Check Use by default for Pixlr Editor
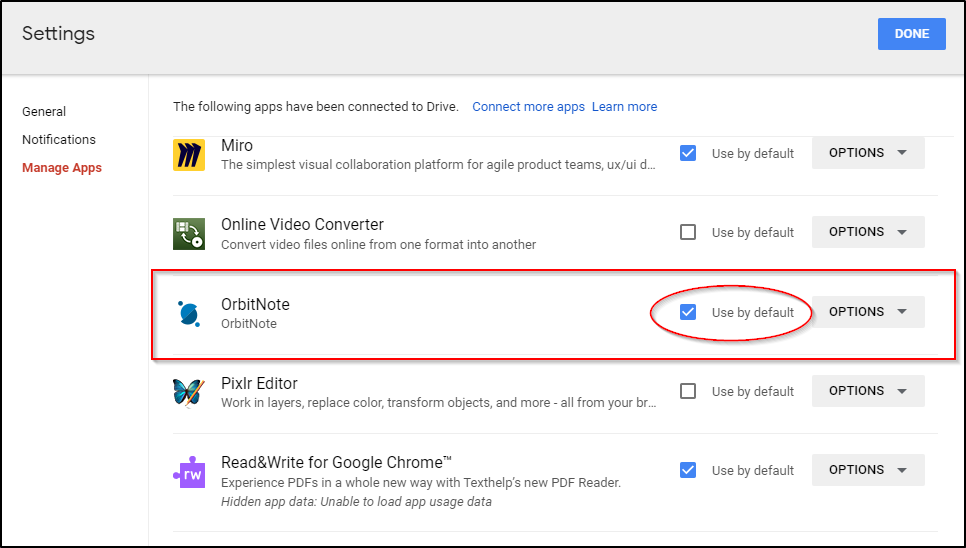 tap(688, 391)
